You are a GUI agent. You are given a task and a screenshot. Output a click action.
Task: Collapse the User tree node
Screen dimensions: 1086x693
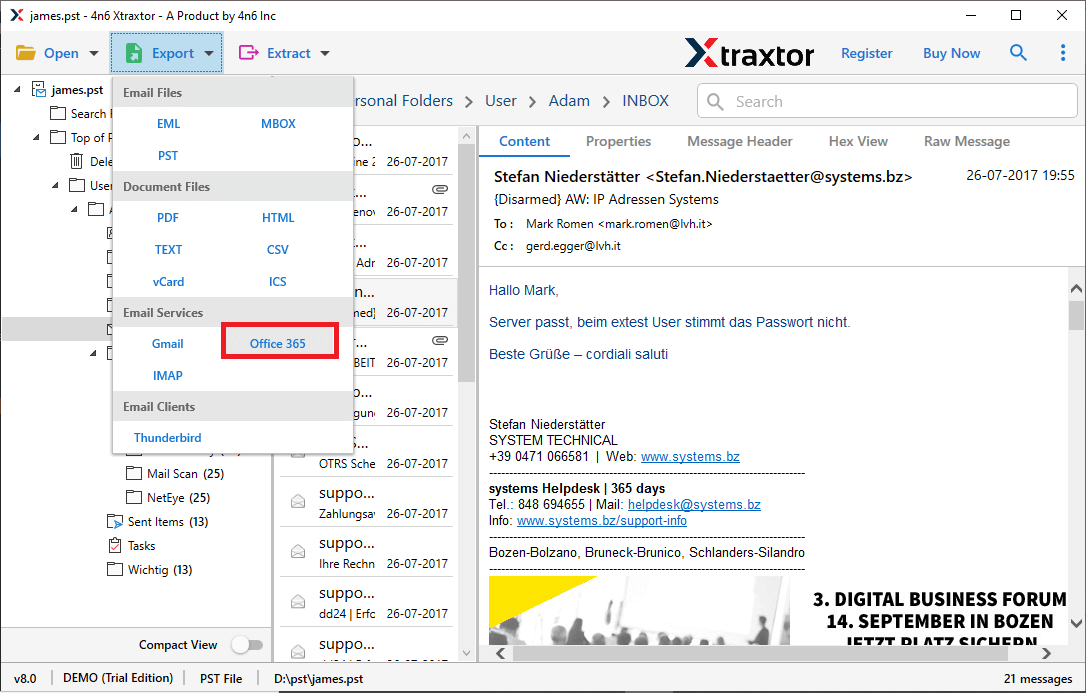(55, 185)
